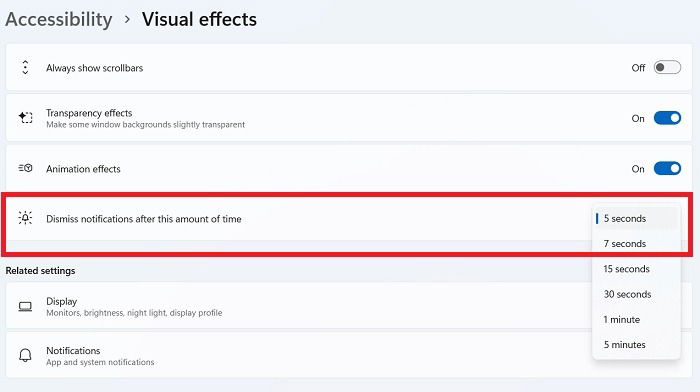
Task: Go back to Accessibility breadcrumb
Action: 58,20
